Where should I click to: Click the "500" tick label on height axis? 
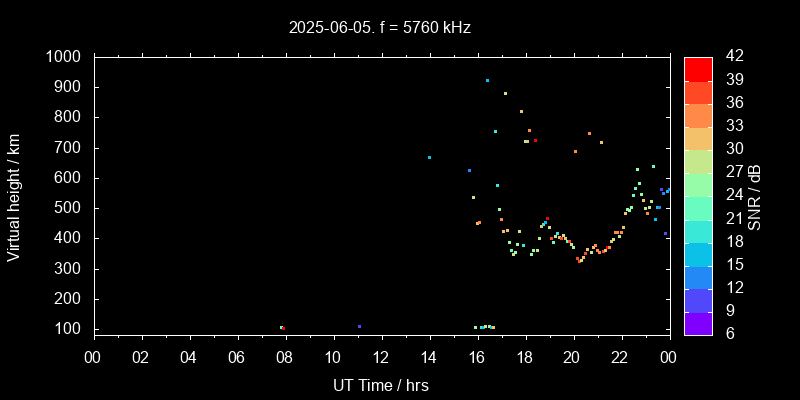click(70, 208)
